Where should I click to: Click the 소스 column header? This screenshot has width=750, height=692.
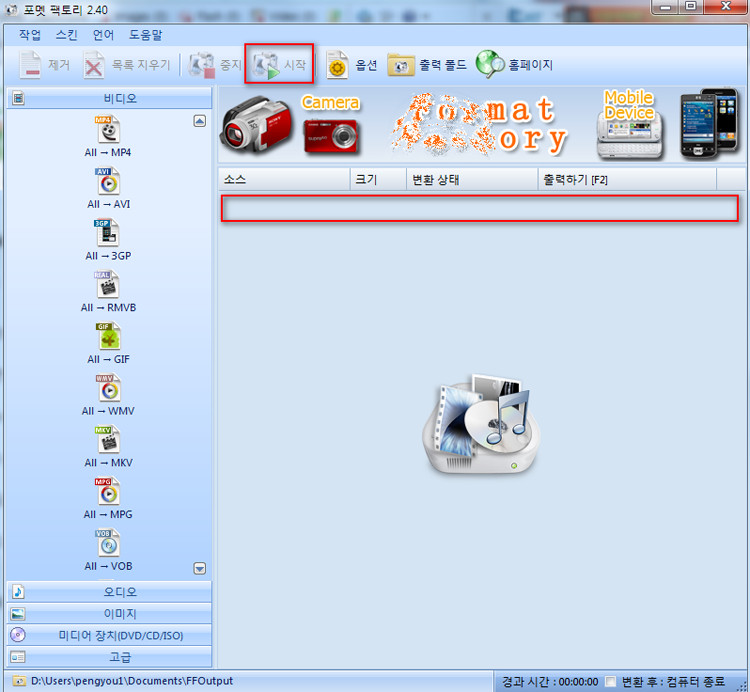(x=283, y=180)
